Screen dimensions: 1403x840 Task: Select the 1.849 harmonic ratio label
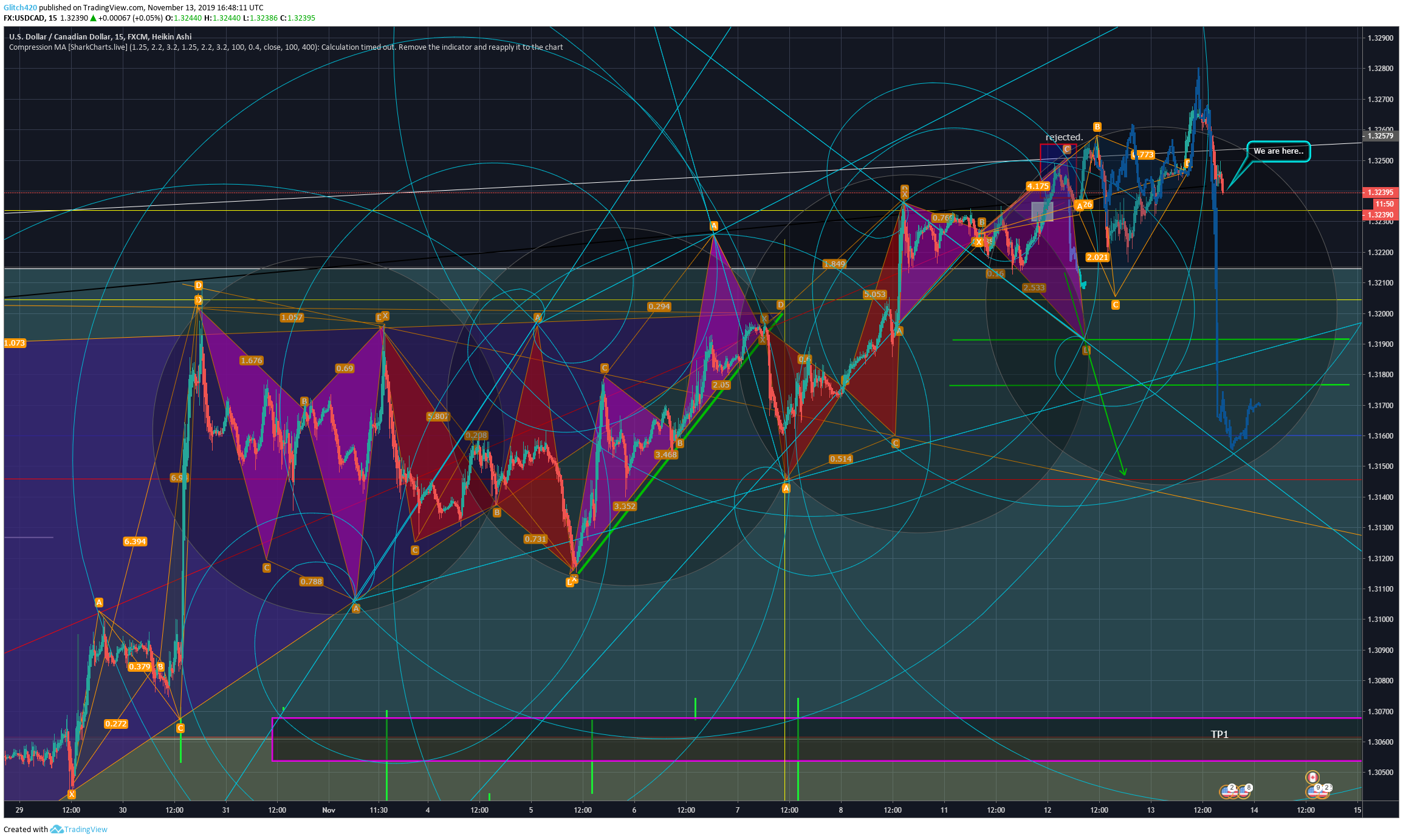pyautogui.click(x=834, y=264)
